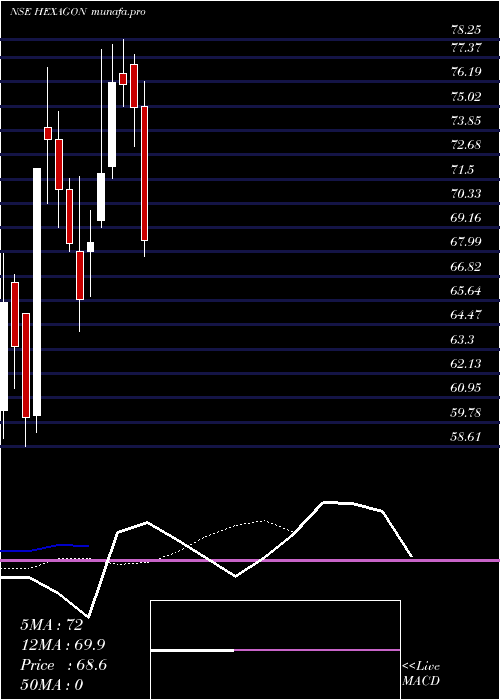This screenshot has height=700, width=500.
Task: Select the 71.5 price level label
Action: pyautogui.click(x=462, y=170)
